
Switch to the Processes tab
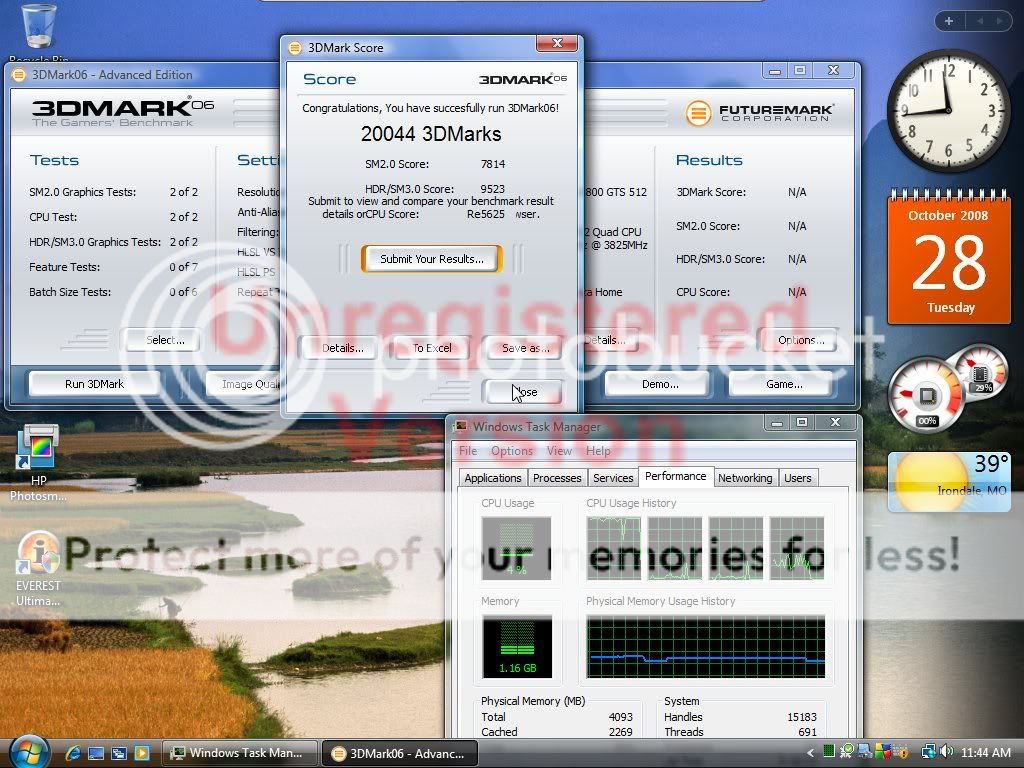(557, 478)
